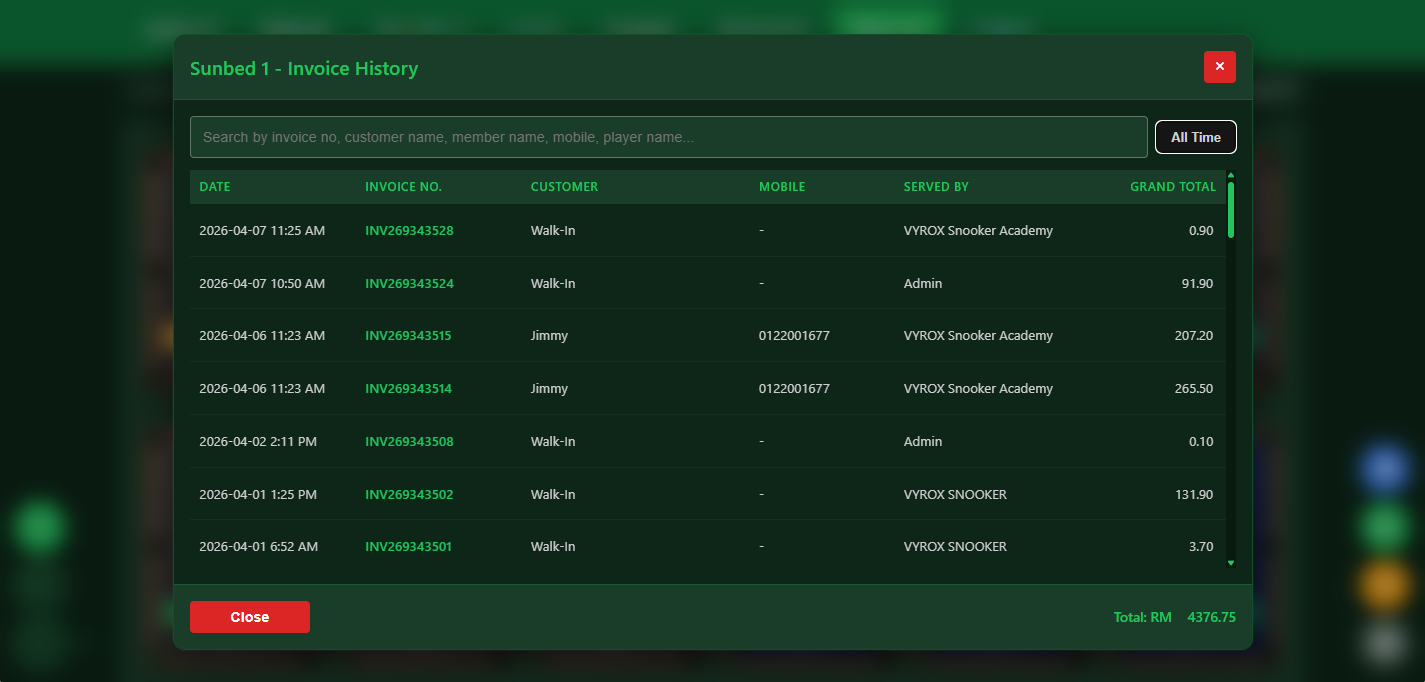Open invoice INV269343501
Image resolution: width=1425 pixels, height=682 pixels.
(408, 546)
